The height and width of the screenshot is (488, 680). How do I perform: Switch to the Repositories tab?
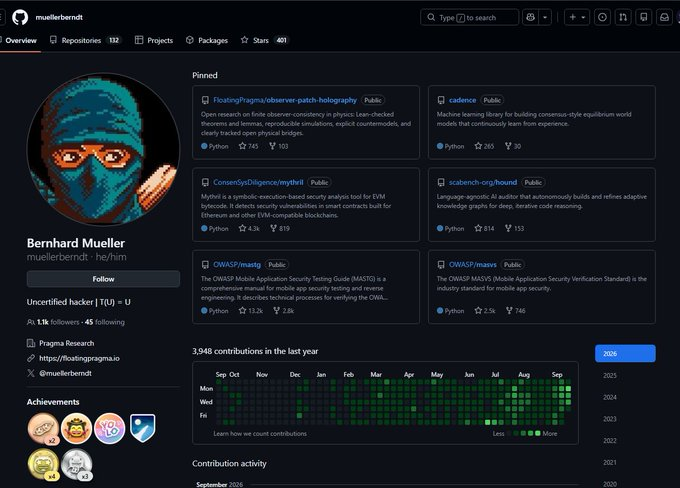click(x=85, y=40)
